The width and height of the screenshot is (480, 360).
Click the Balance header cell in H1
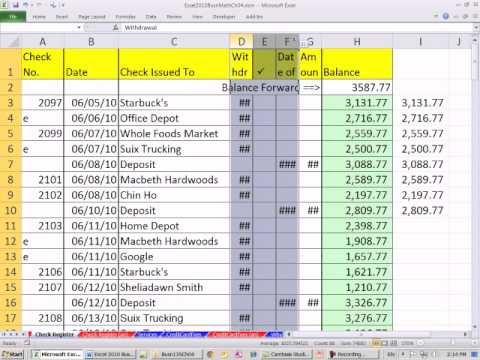pyautogui.click(x=357, y=64)
